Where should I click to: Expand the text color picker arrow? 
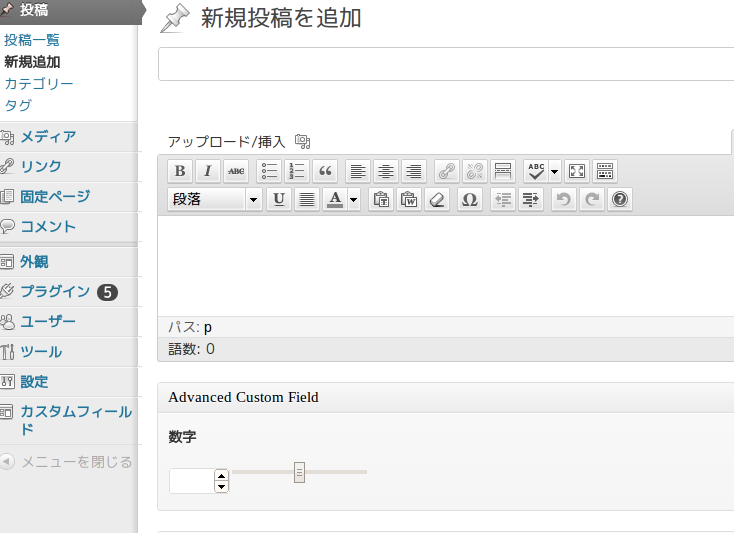(354, 199)
